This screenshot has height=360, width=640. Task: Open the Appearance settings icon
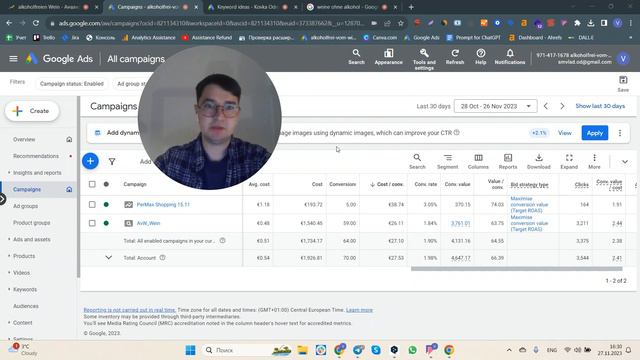(x=389, y=57)
